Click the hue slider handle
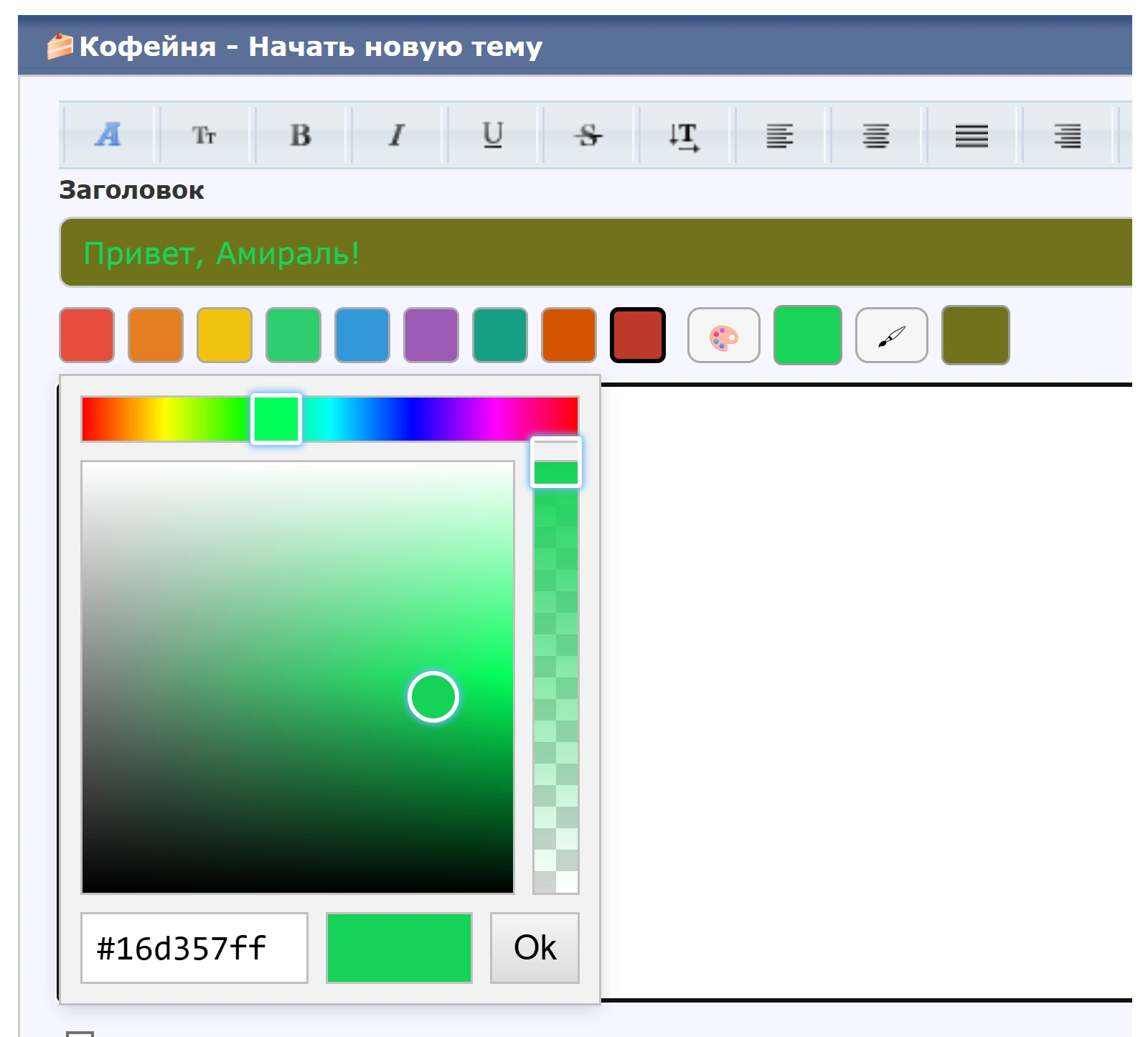 point(276,419)
